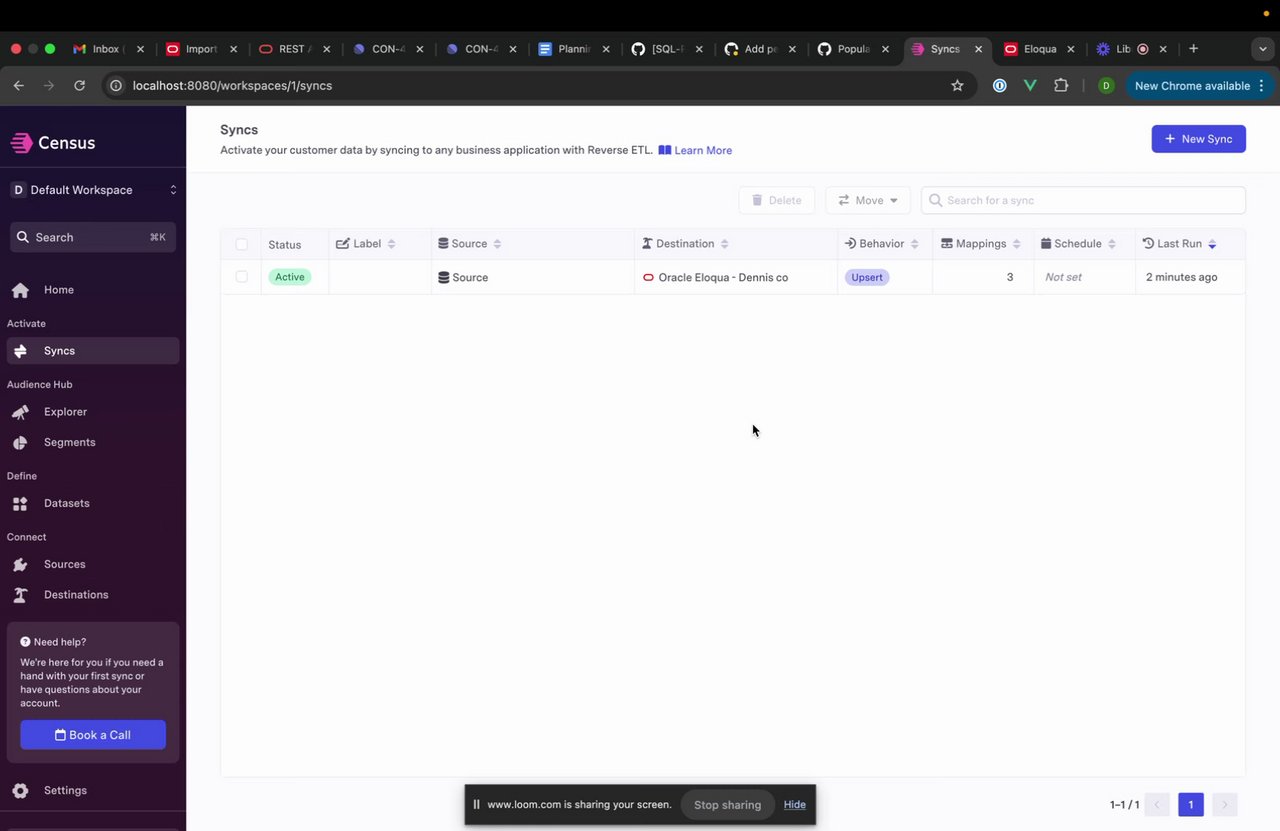The width and height of the screenshot is (1280, 831).
Task: Switch to the Eloqua browser tab
Action: pos(1040,49)
